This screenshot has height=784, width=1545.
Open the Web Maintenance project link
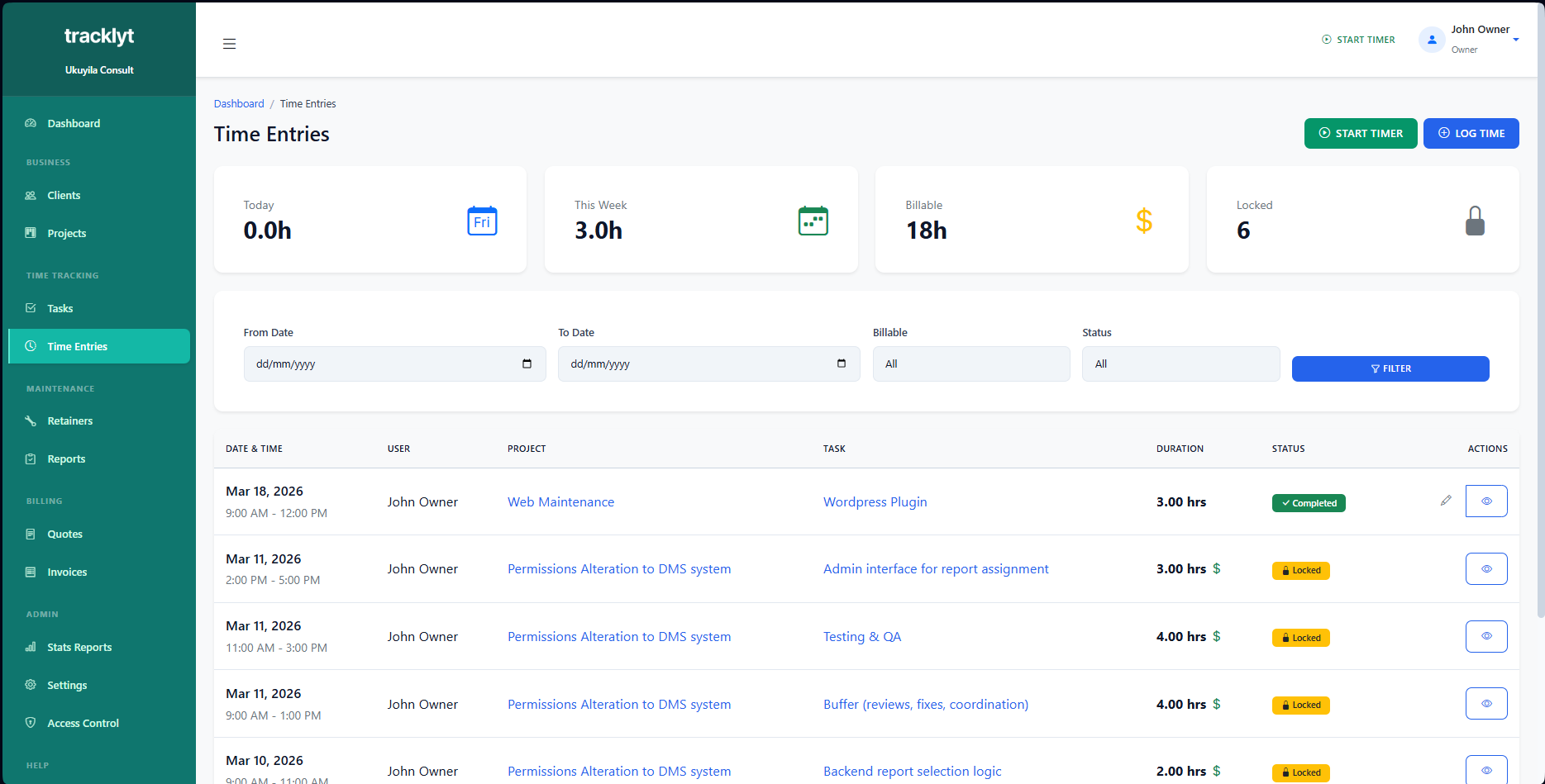point(560,501)
